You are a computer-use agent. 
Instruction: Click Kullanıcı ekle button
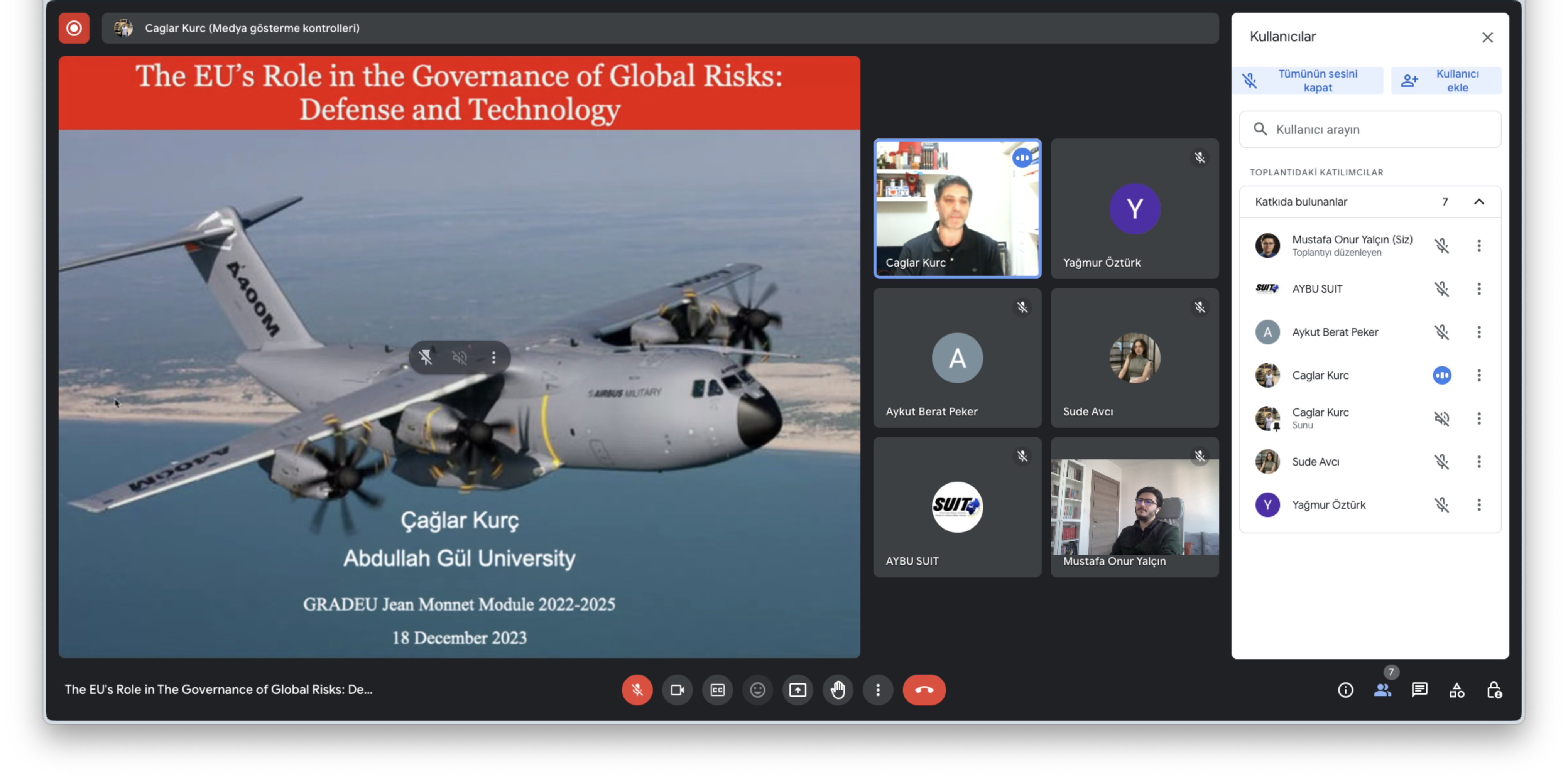(1446, 80)
